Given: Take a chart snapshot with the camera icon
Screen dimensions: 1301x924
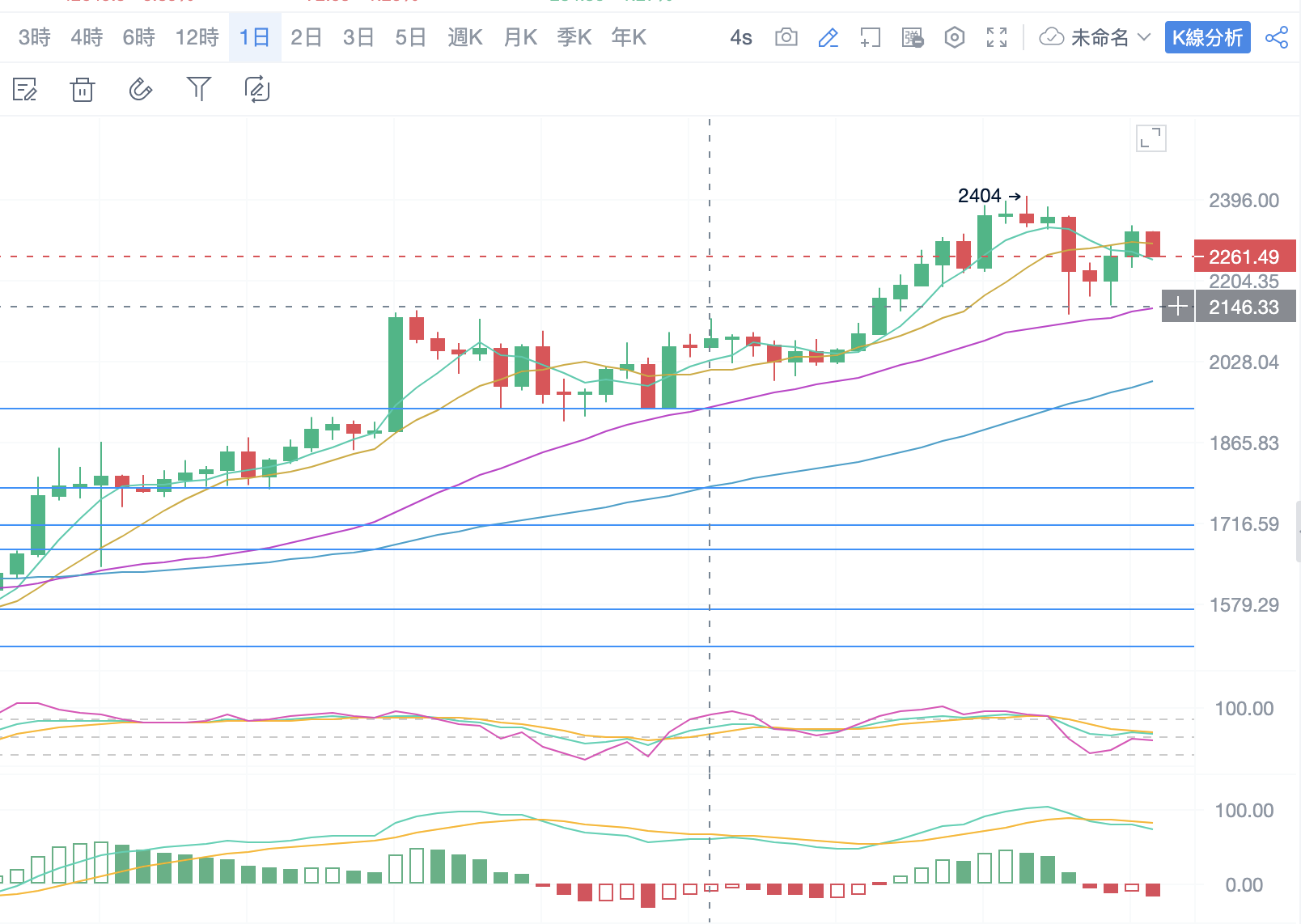Looking at the screenshot, I should (x=786, y=37).
